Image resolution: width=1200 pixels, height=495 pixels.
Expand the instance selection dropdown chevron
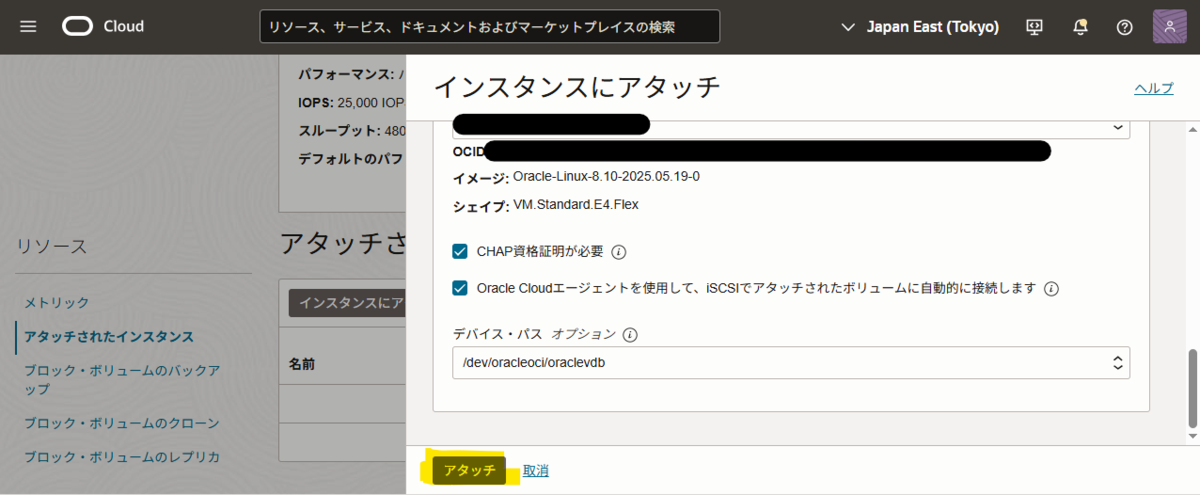[x=1117, y=128]
